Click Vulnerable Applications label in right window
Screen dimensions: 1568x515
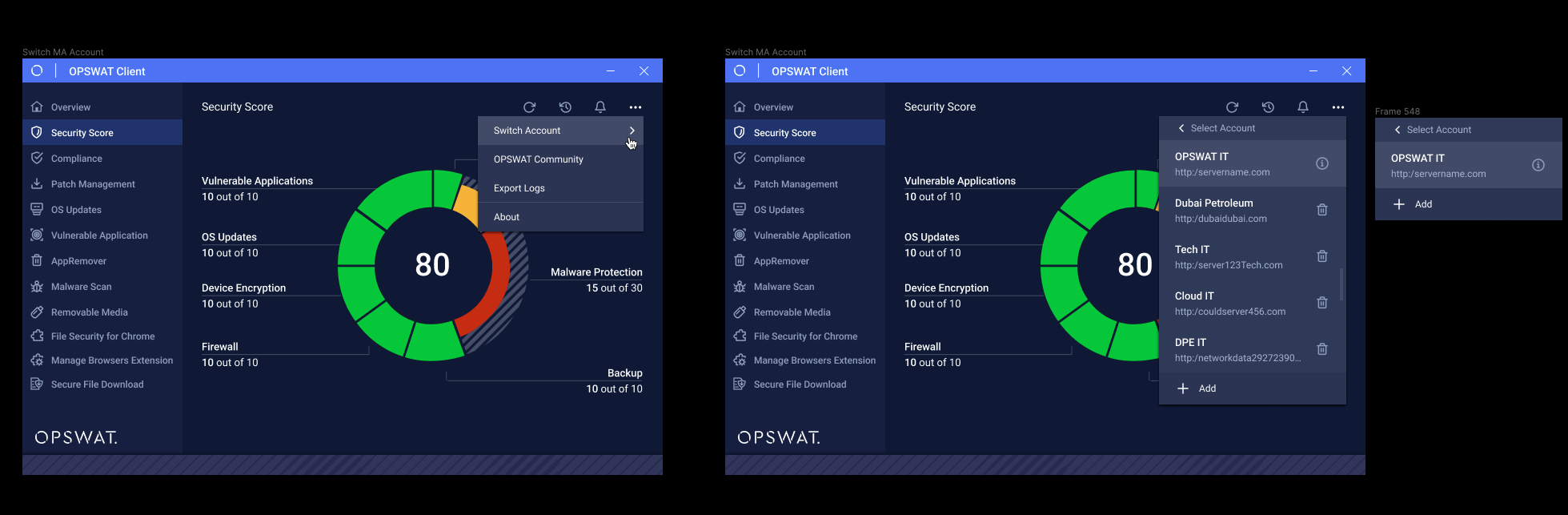click(x=960, y=181)
